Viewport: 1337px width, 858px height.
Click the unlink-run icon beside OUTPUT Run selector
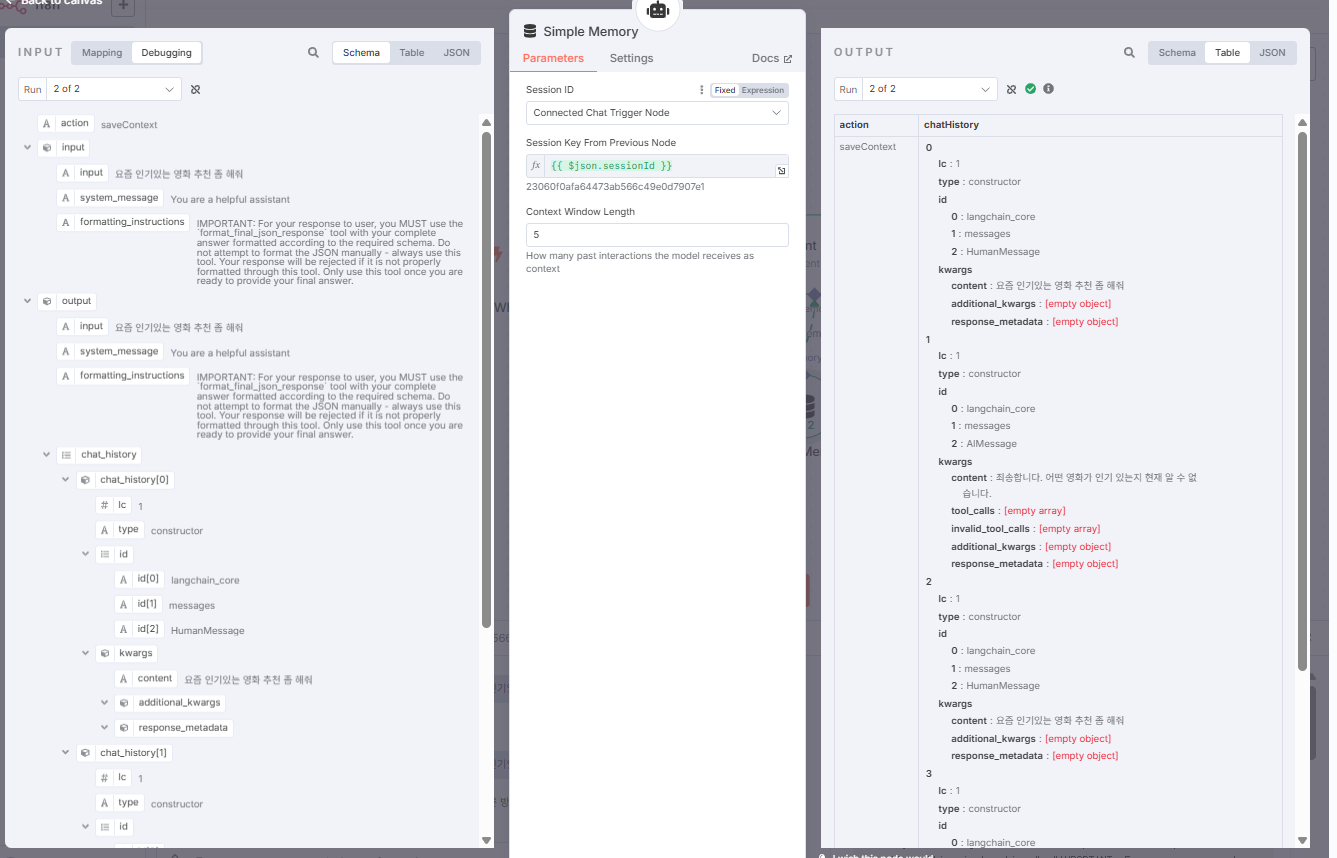pos(1011,89)
